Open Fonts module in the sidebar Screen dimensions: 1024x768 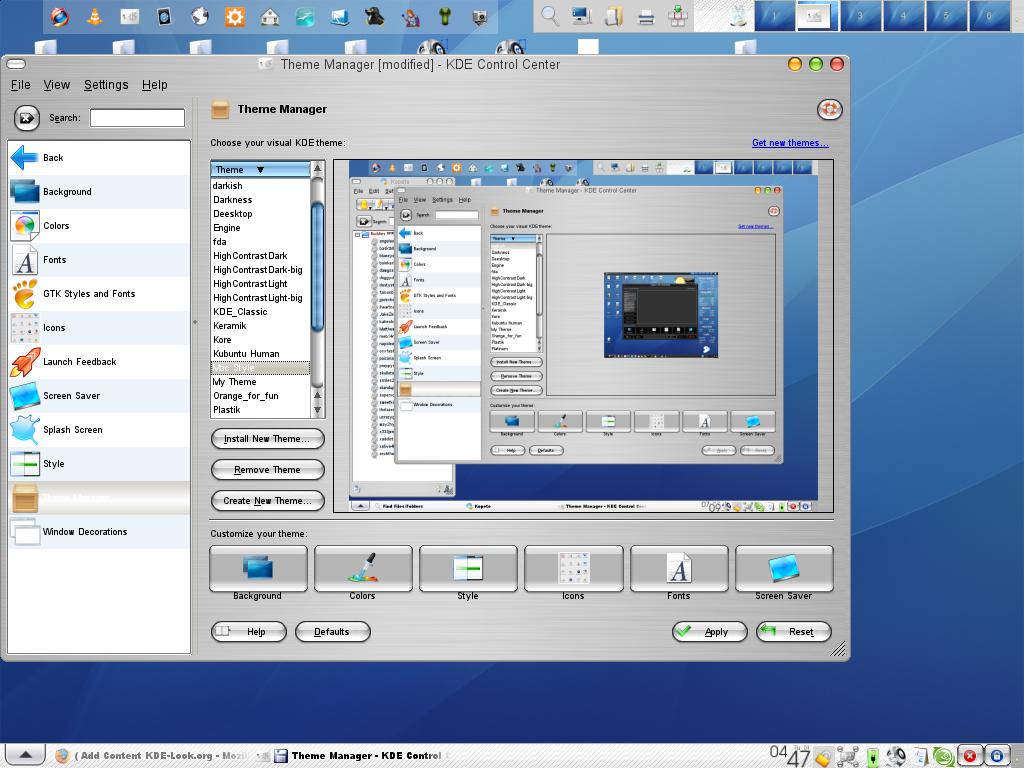click(x=99, y=260)
